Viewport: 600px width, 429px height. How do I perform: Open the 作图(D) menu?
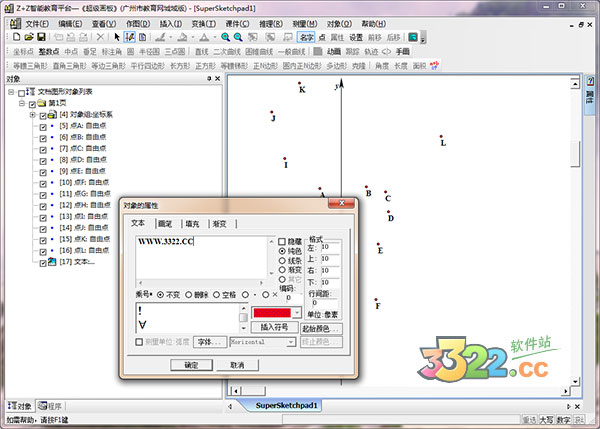click(x=138, y=24)
